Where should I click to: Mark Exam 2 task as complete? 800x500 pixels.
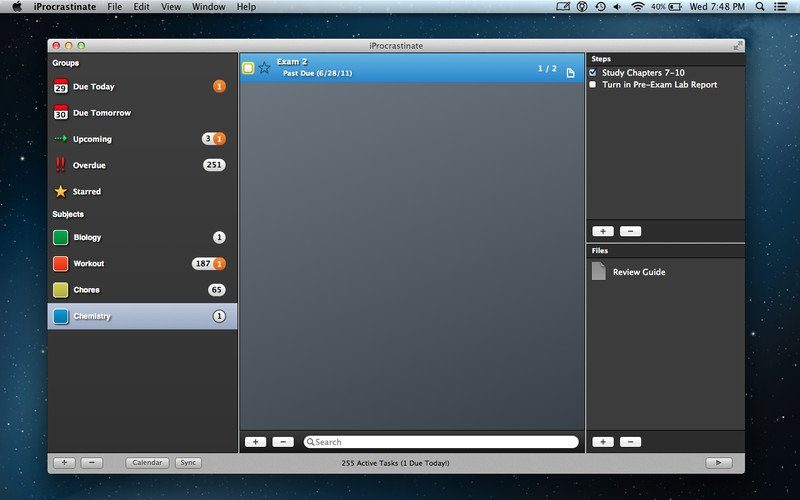coord(248,68)
